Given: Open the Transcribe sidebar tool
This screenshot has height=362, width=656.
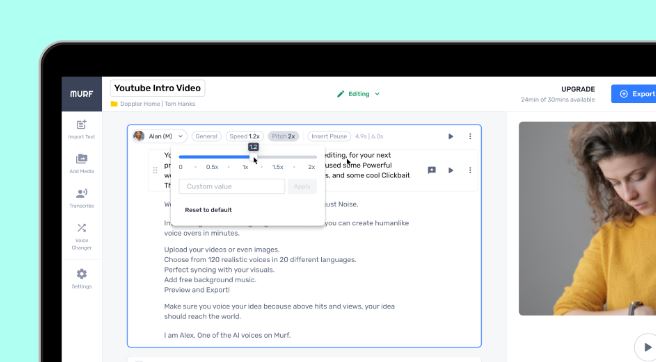Looking at the screenshot, I should click(x=82, y=198).
